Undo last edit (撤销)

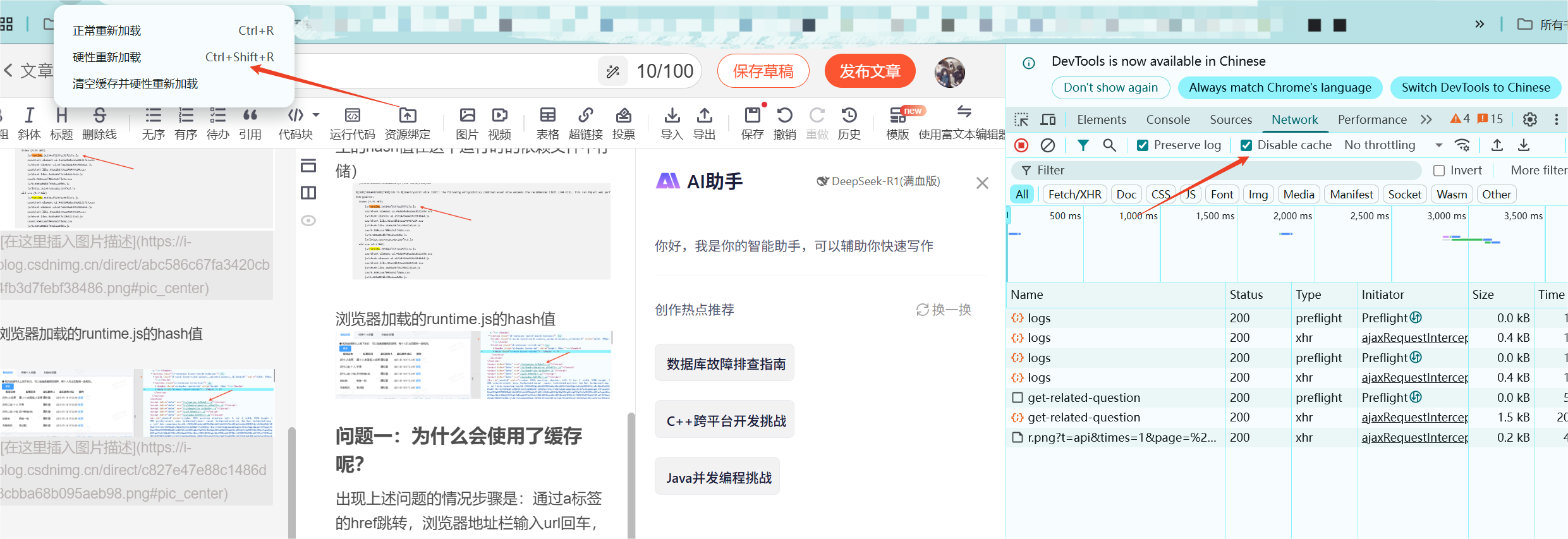click(x=785, y=123)
